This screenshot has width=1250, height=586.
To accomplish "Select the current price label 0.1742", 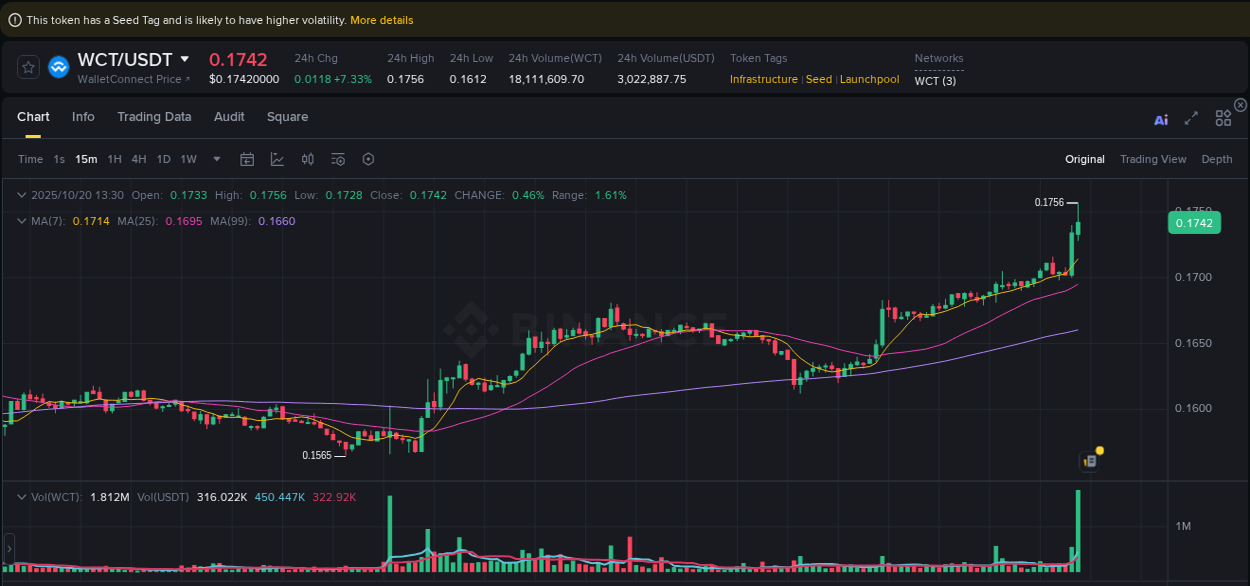I will pos(1194,222).
